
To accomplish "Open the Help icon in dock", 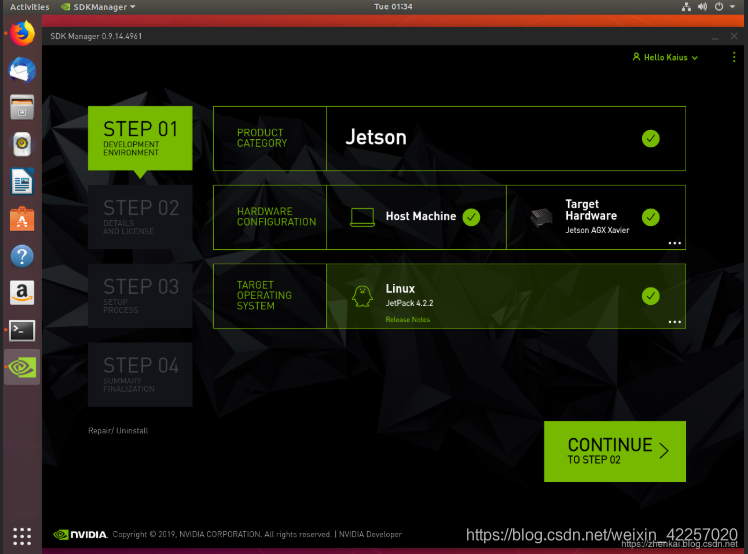I will tap(22, 256).
